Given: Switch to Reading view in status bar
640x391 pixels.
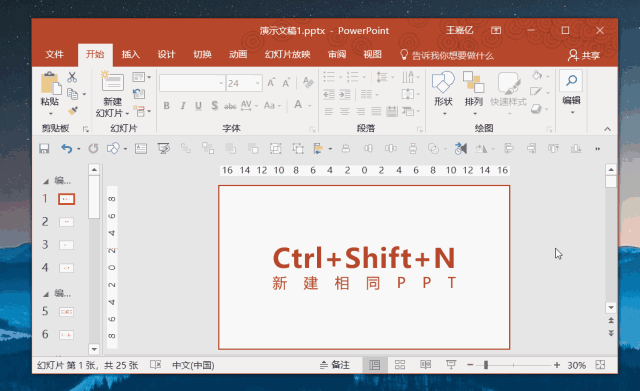Looking at the screenshot, I should click(426, 365).
